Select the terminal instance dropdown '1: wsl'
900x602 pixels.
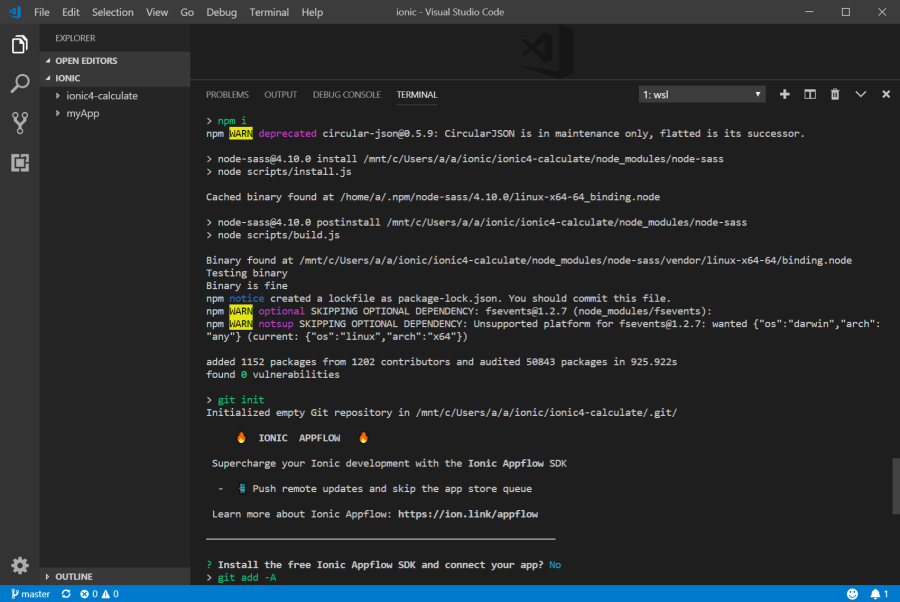pyautogui.click(x=702, y=94)
